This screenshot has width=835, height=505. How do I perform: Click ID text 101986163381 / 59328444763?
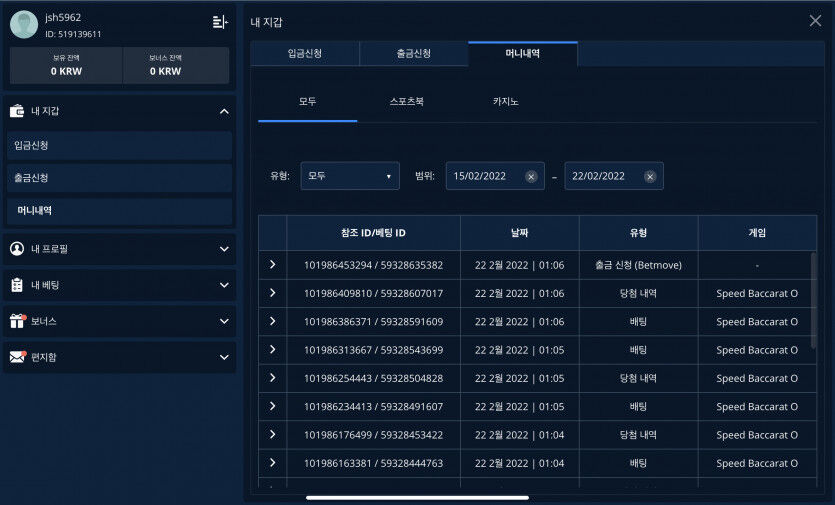point(373,463)
